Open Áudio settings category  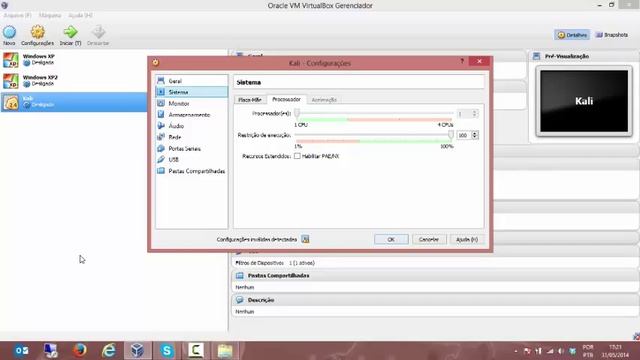point(191,126)
